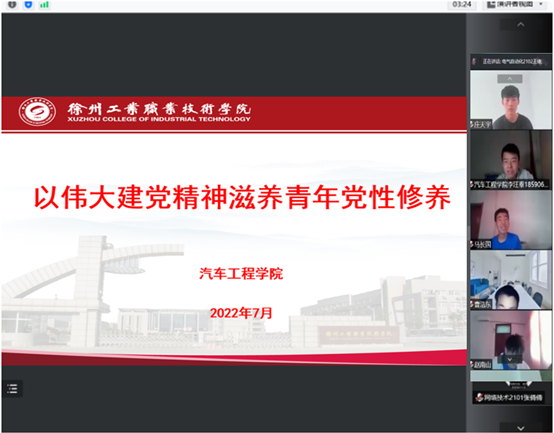Open the 演讲者视图 view mode dropdown arrow

[541, 4]
